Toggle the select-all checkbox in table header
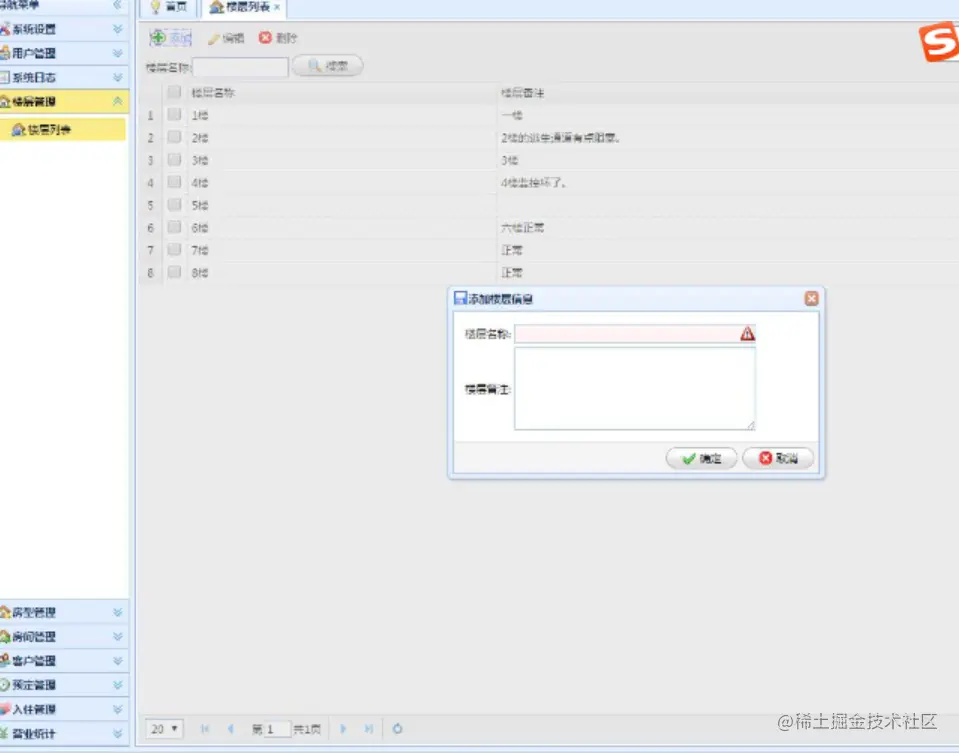 (x=174, y=92)
